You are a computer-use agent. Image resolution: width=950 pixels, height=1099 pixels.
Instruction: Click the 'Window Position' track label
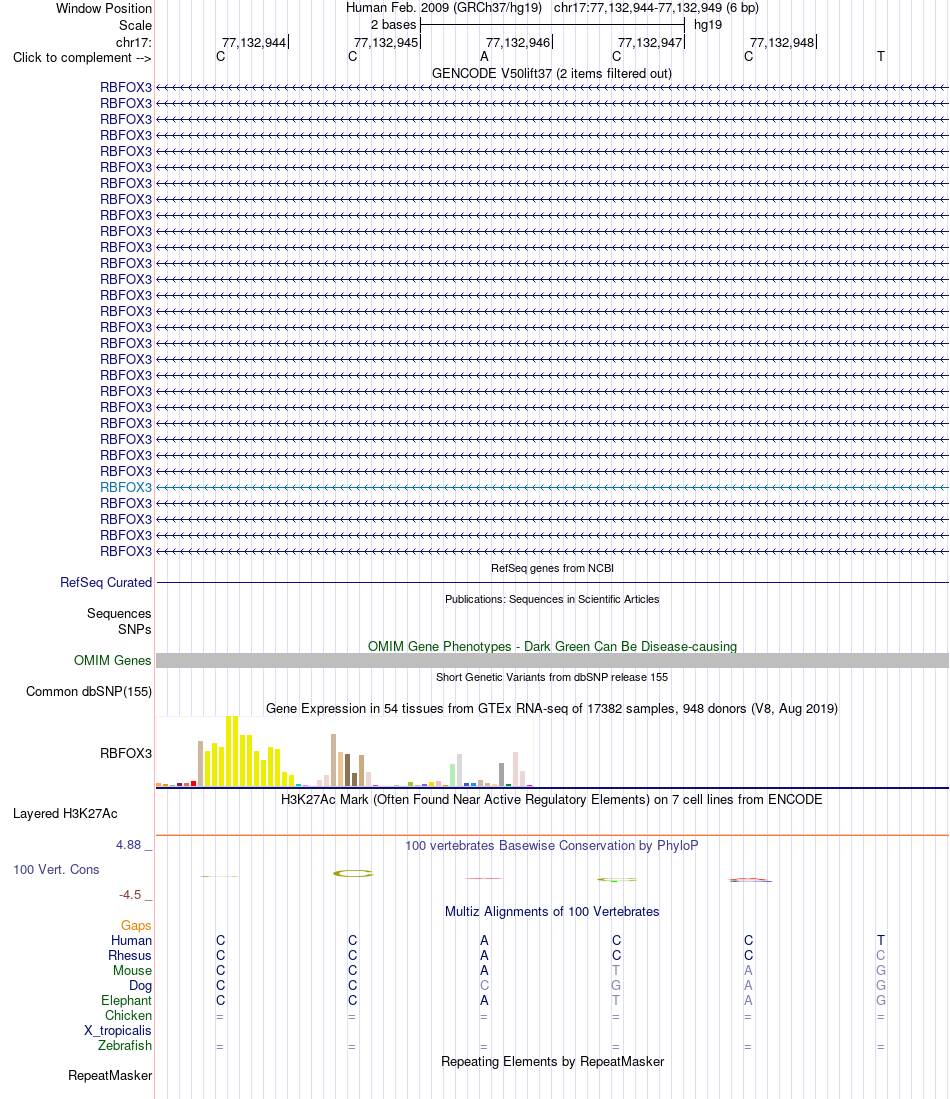(x=104, y=8)
